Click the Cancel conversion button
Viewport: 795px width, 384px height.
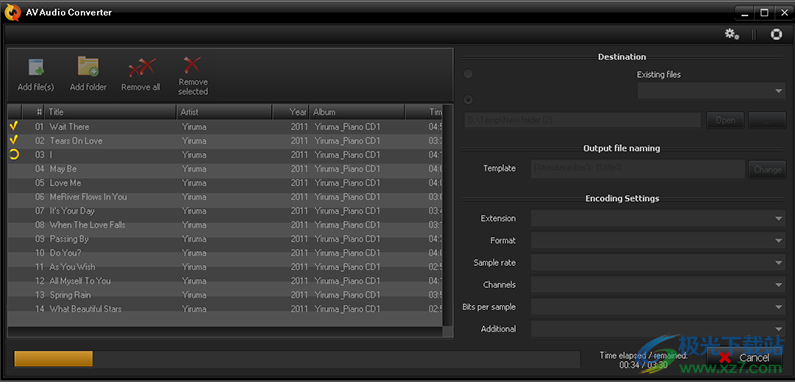tap(745, 358)
